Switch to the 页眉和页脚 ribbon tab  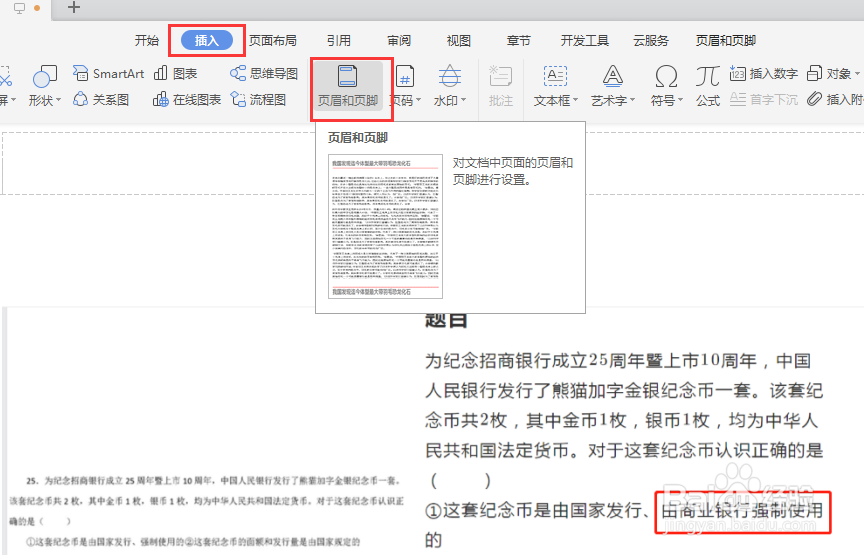coord(726,41)
